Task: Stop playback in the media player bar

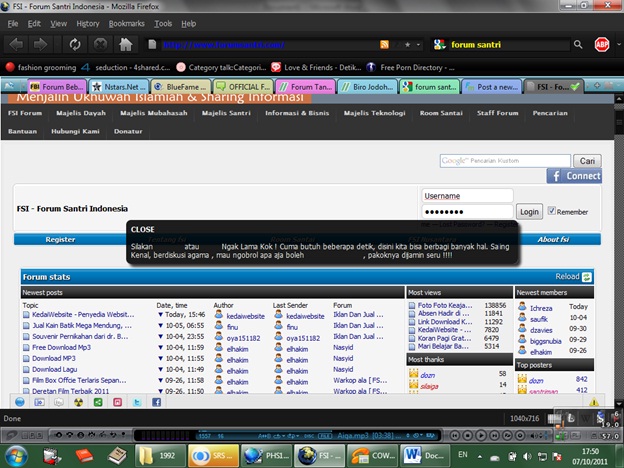Action: pyautogui.click(x=467, y=435)
